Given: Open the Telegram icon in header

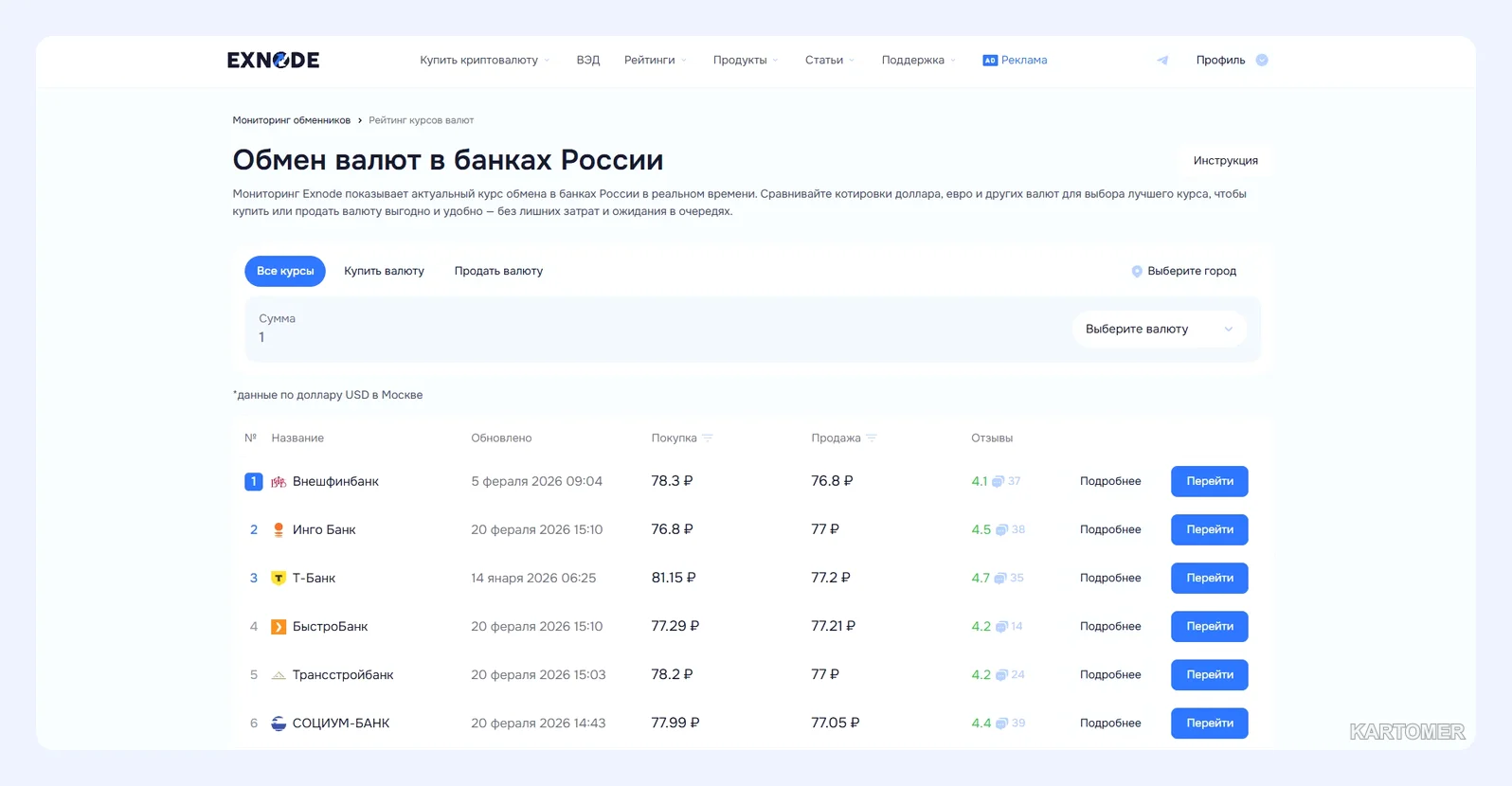Looking at the screenshot, I should pyautogui.click(x=1162, y=60).
